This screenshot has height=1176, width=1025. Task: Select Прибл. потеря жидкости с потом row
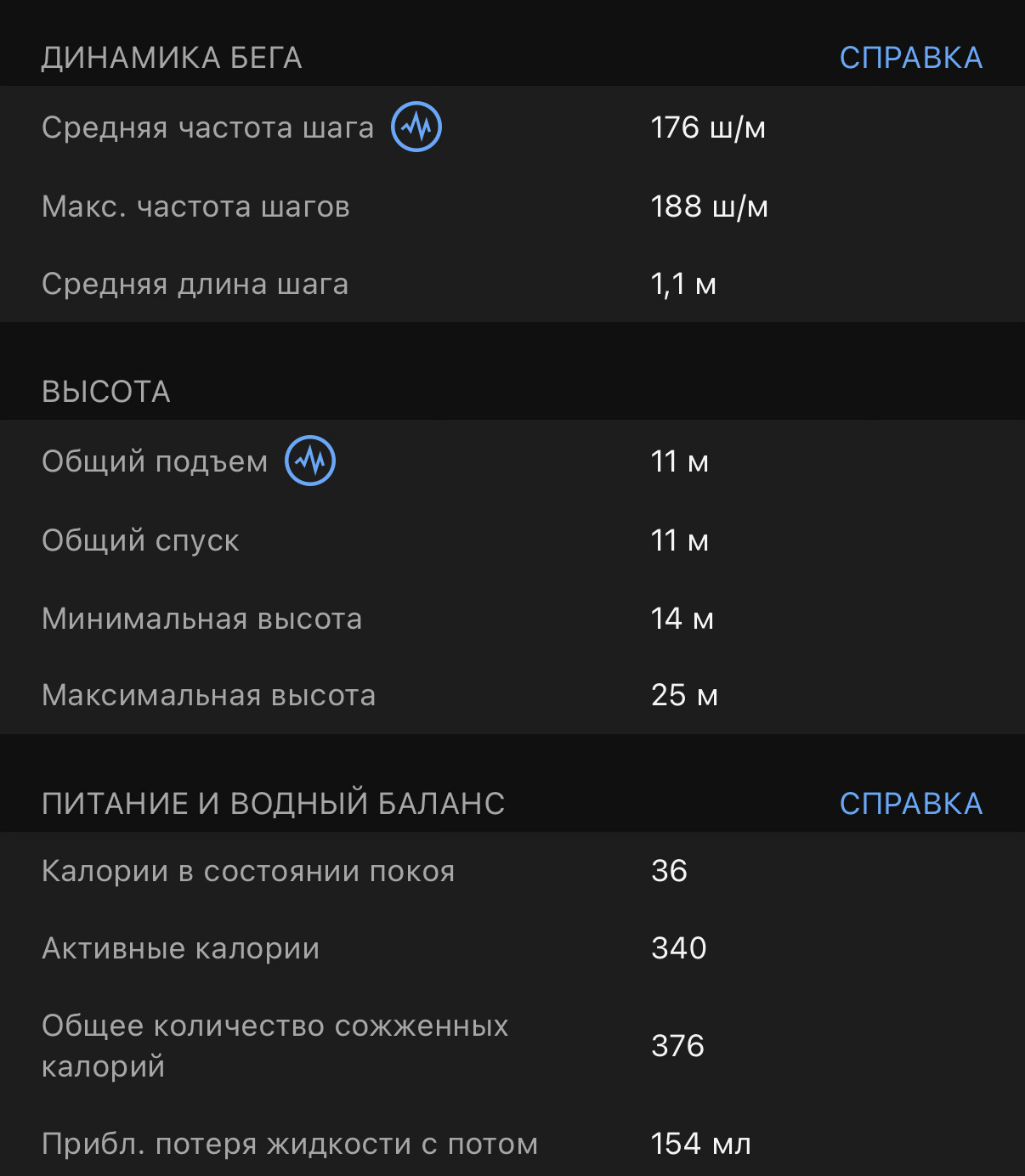click(x=512, y=1144)
